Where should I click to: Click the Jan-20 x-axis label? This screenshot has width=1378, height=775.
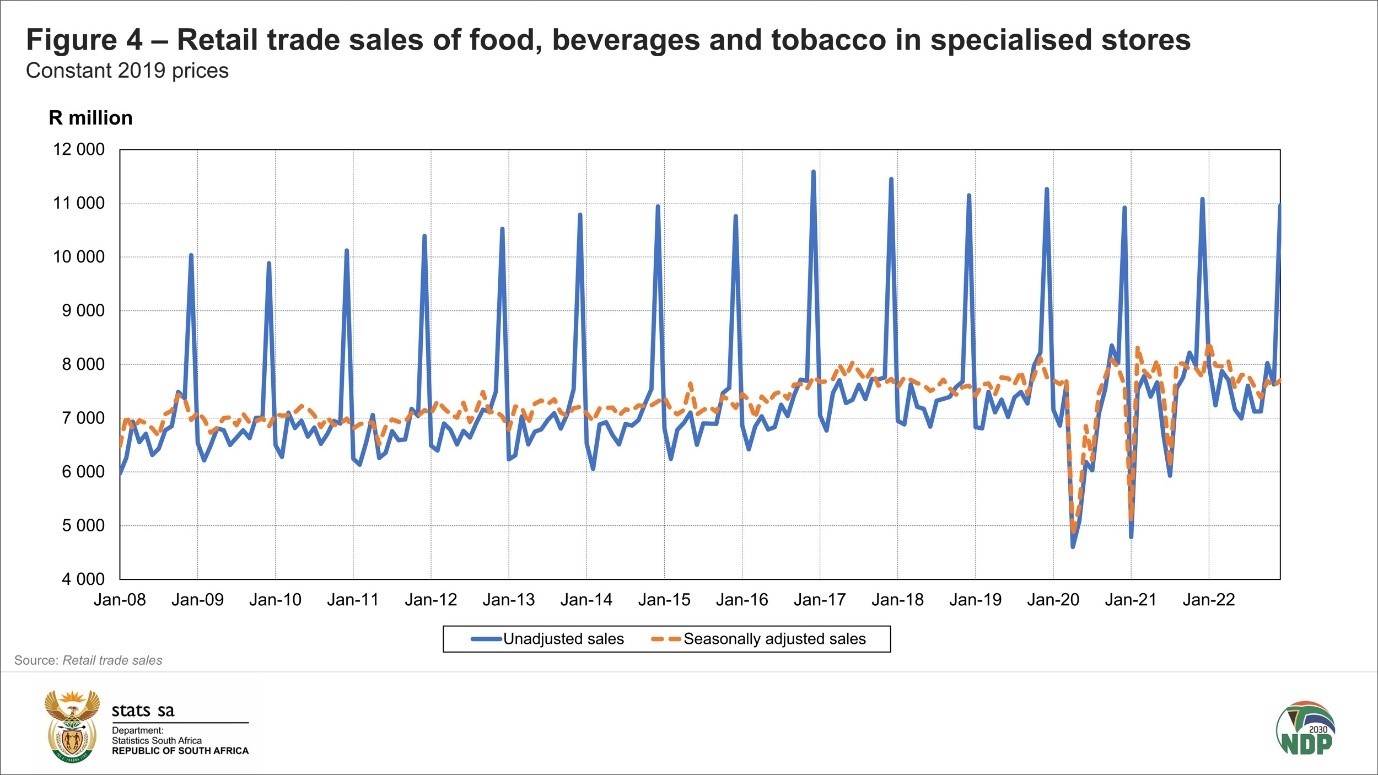pyautogui.click(x=1053, y=600)
